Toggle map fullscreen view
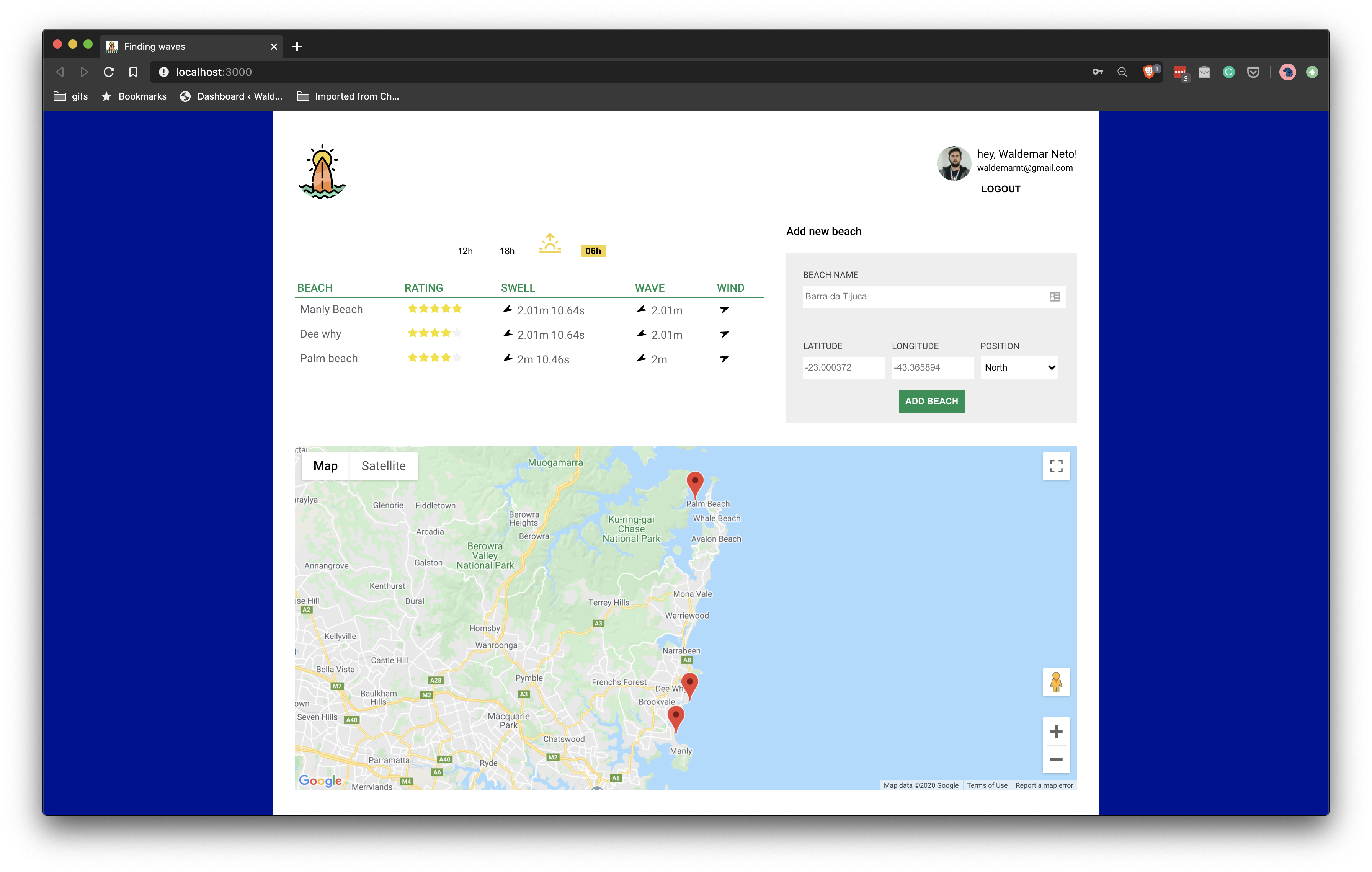Image resolution: width=1372 pixels, height=872 pixels. (1056, 466)
